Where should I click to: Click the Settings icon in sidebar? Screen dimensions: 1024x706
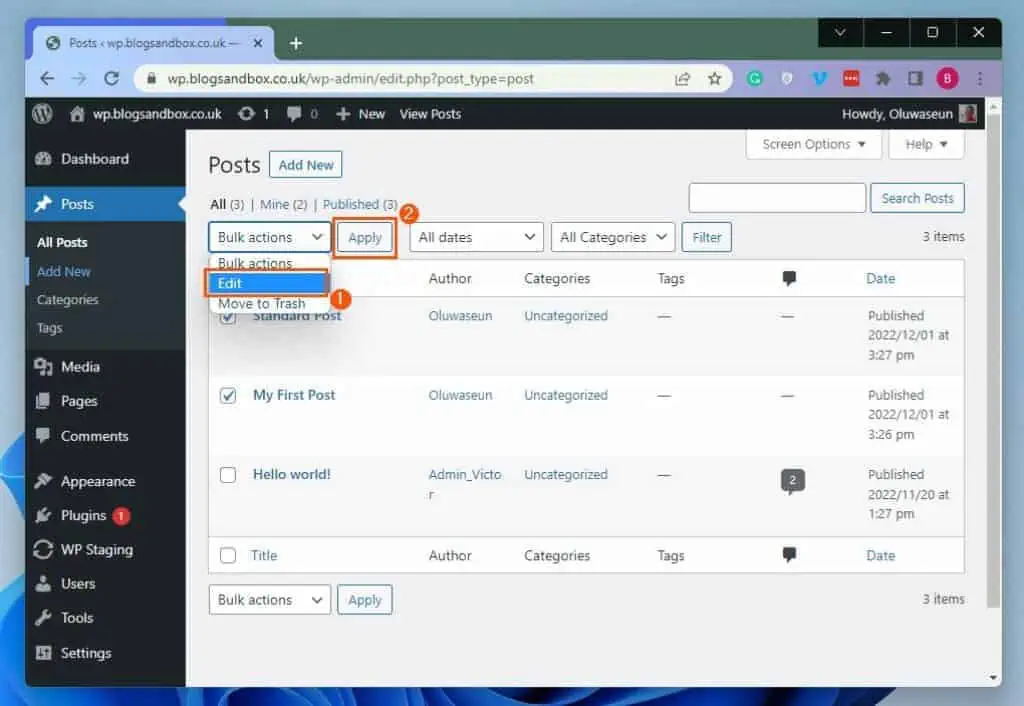pyautogui.click(x=43, y=652)
